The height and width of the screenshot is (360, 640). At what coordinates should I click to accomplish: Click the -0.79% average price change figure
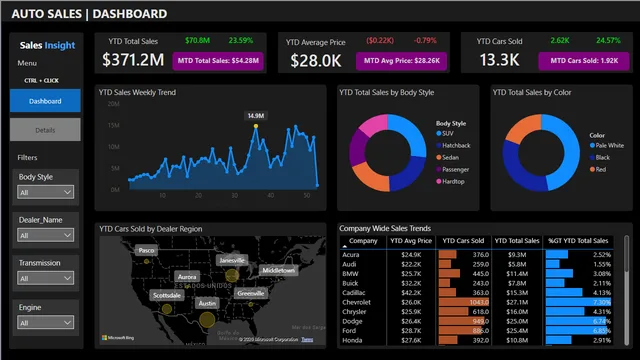click(425, 40)
